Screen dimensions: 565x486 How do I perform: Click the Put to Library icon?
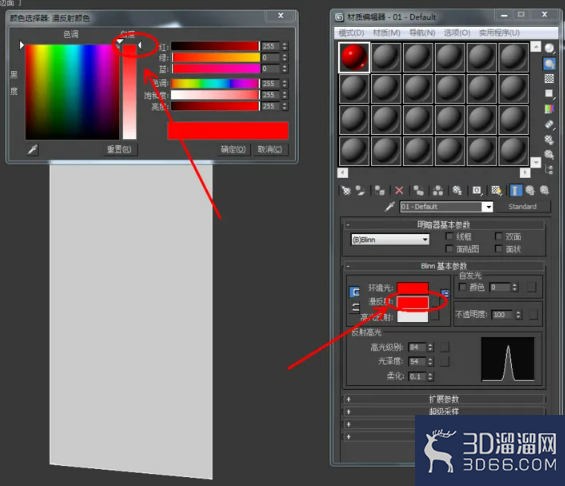pyautogui.click(x=457, y=190)
